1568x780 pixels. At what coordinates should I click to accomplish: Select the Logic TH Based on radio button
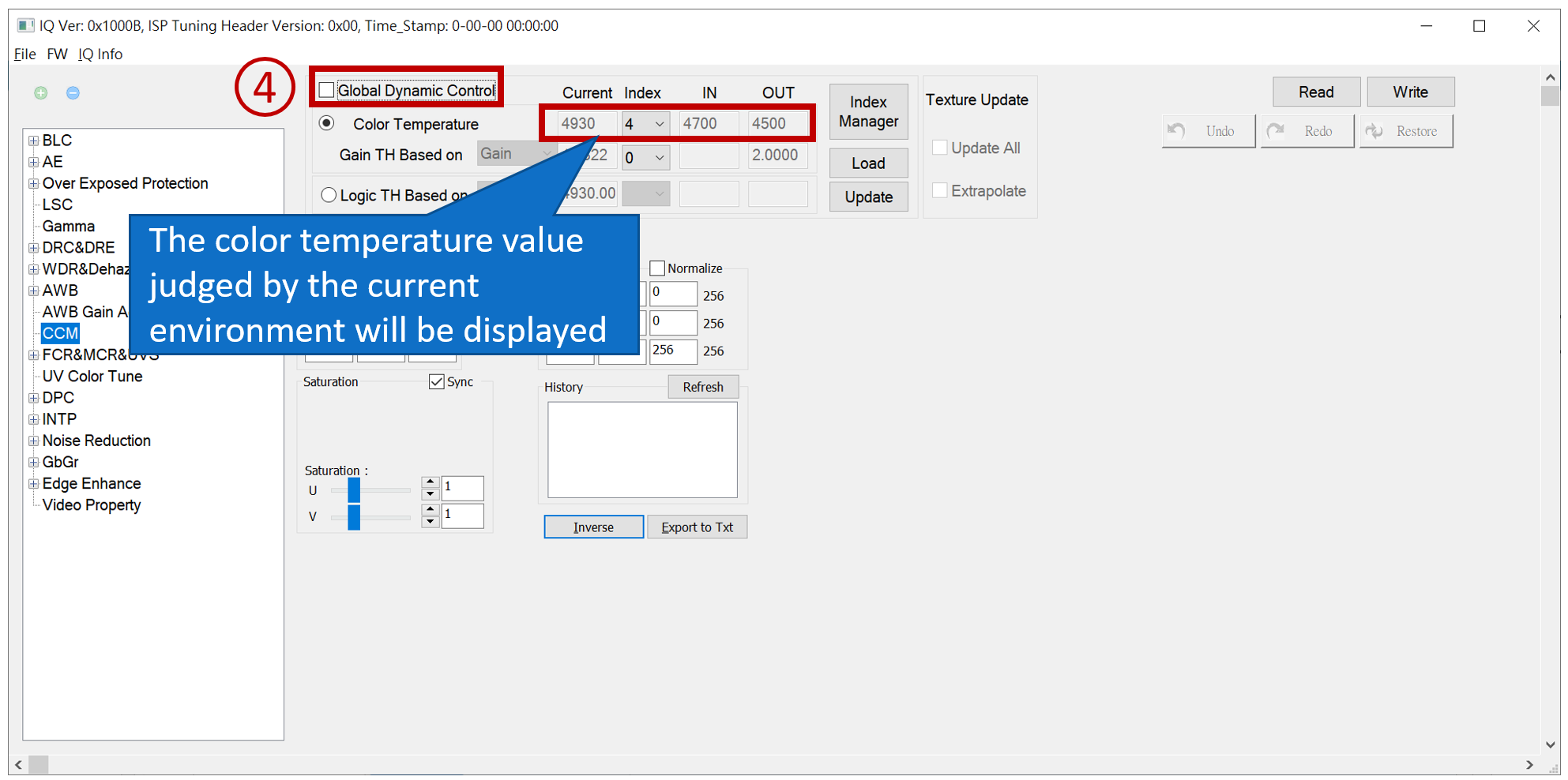[329, 195]
